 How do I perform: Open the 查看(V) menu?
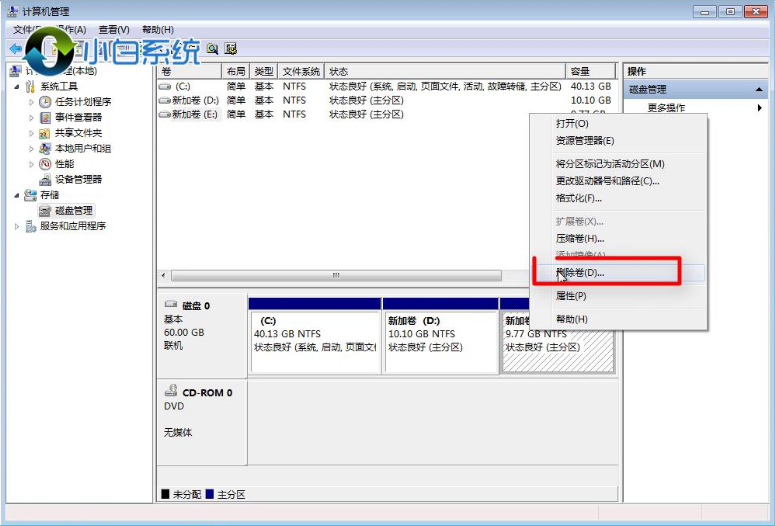114,30
